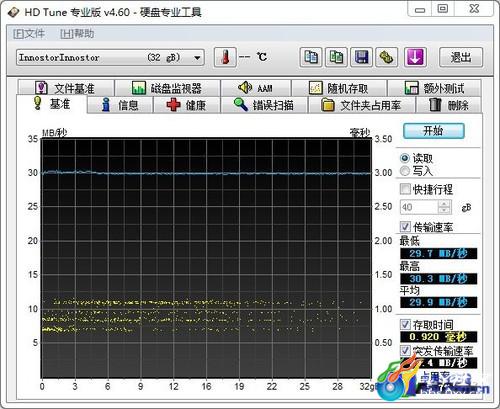This screenshot has width=500, height=409.
Task: Select the 写入 write radio button
Action: click(405, 171)
